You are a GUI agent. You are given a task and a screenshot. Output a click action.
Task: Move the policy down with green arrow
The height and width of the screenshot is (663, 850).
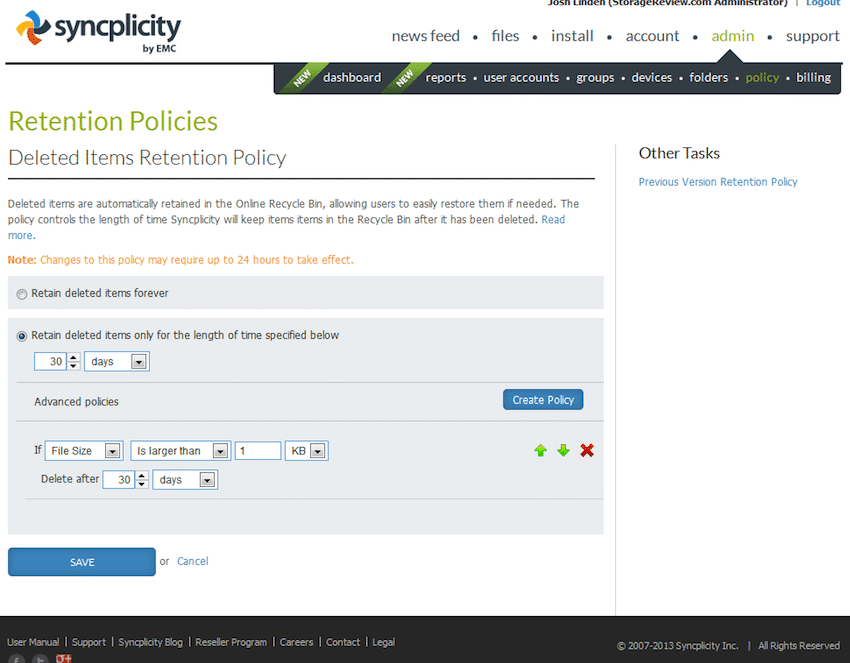[x=563, y=450]
